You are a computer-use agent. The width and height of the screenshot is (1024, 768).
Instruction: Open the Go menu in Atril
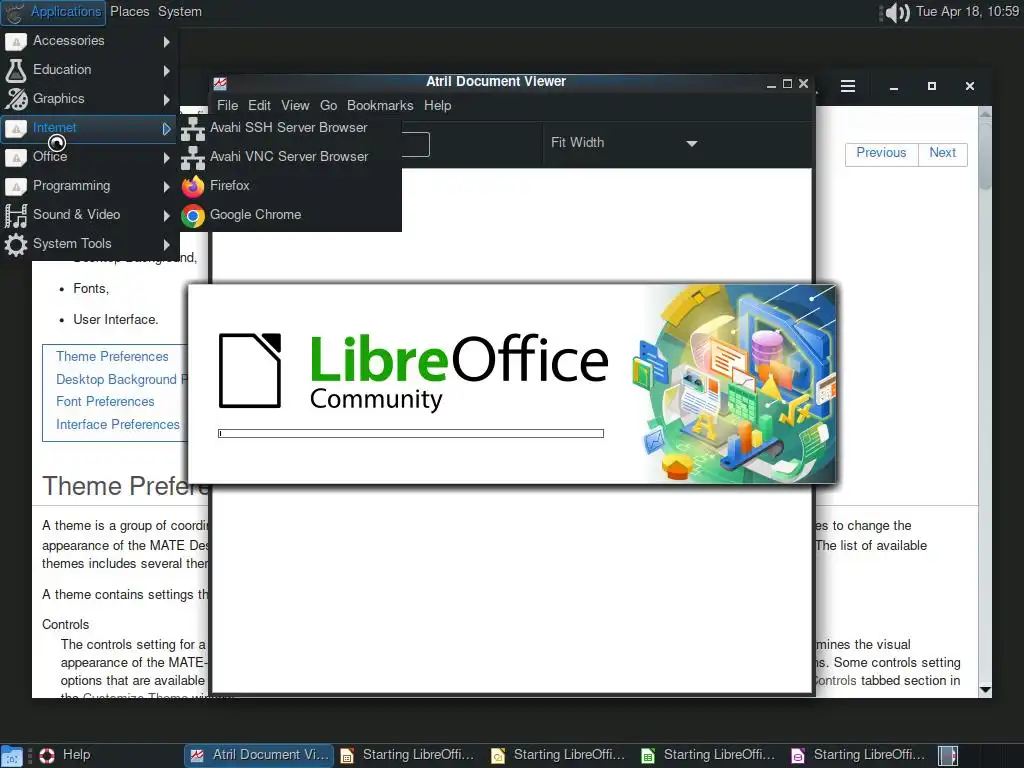tap(328, 105)
